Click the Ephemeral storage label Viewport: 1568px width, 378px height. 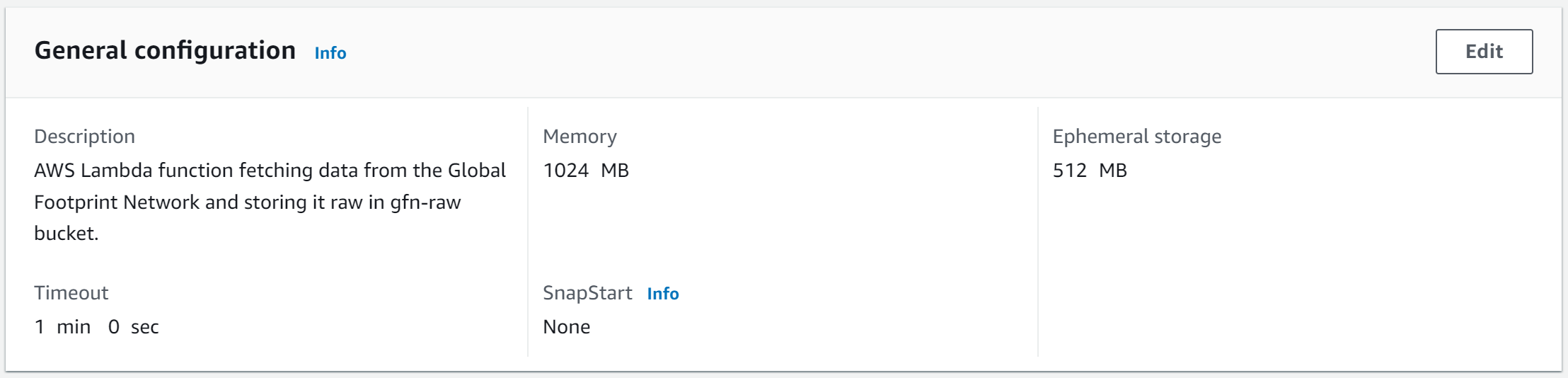click(1137, 137)
